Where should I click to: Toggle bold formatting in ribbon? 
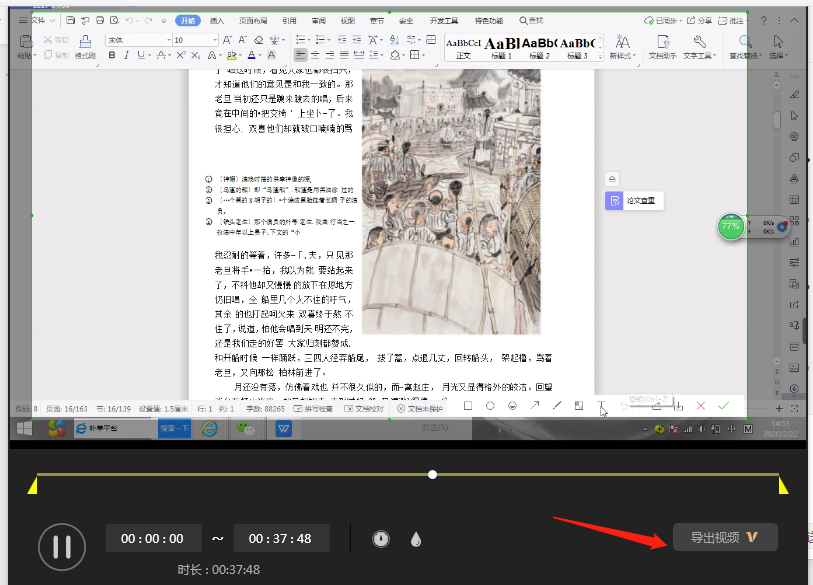point(112,55)
